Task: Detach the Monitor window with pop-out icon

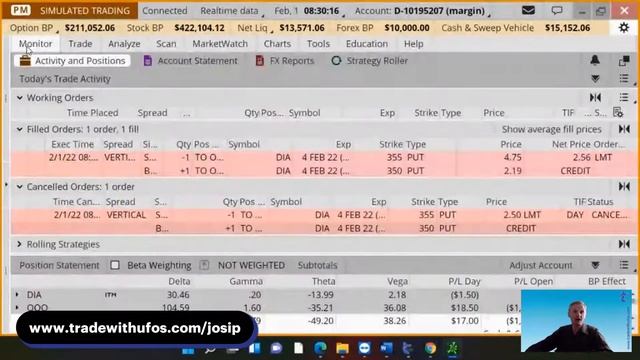Action: click(x=624, y=61)
